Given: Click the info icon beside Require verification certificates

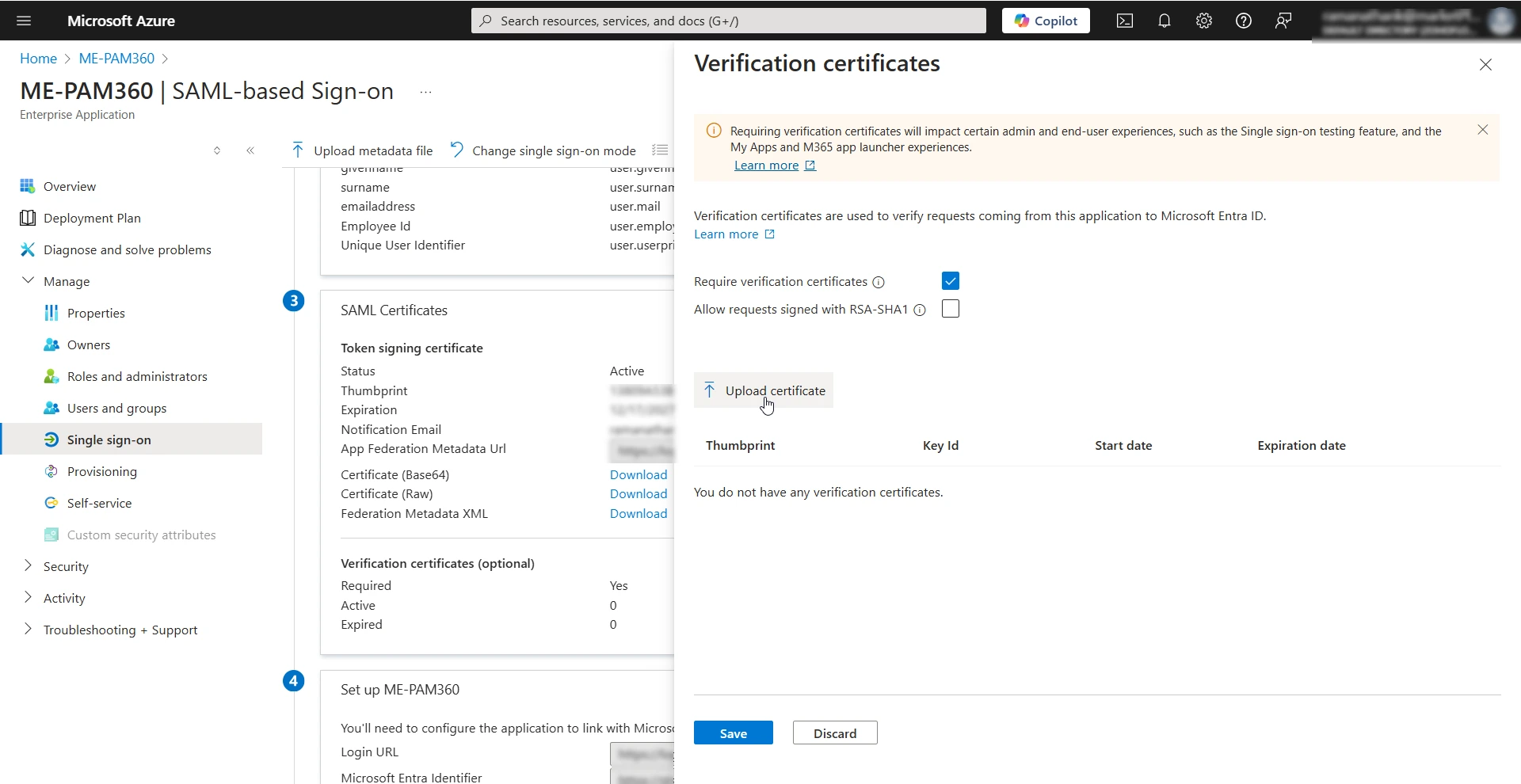Looking at the screenshot, I should click(879, 282).
